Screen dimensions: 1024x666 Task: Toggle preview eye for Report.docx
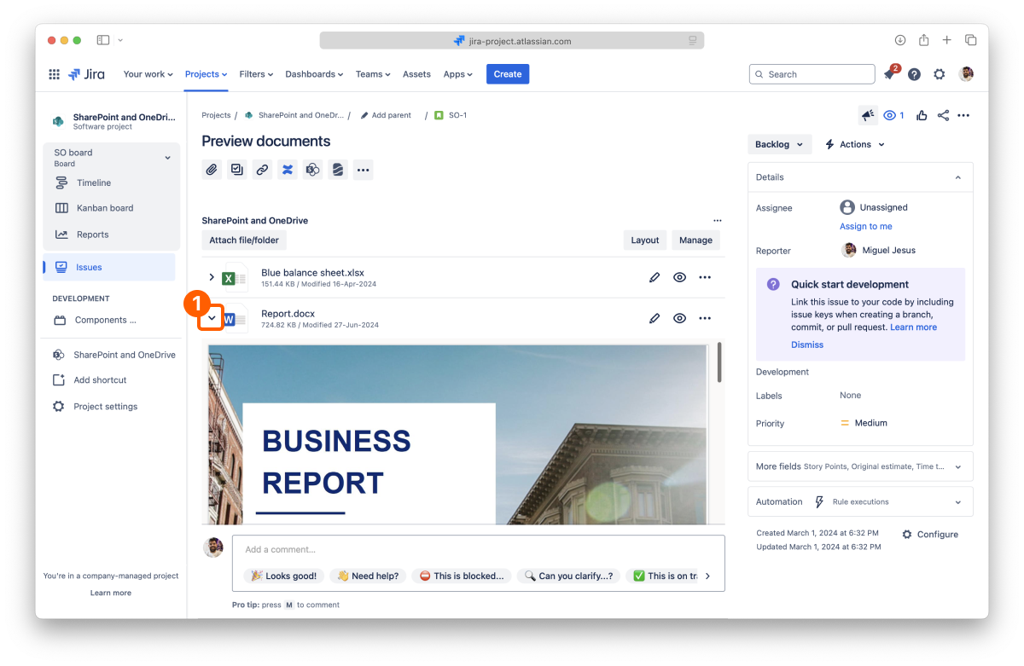click(679, 318)
